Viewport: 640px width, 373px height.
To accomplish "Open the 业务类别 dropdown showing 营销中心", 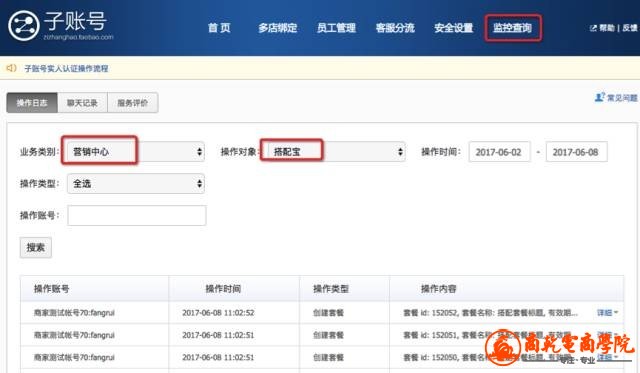I will (136, 152).
